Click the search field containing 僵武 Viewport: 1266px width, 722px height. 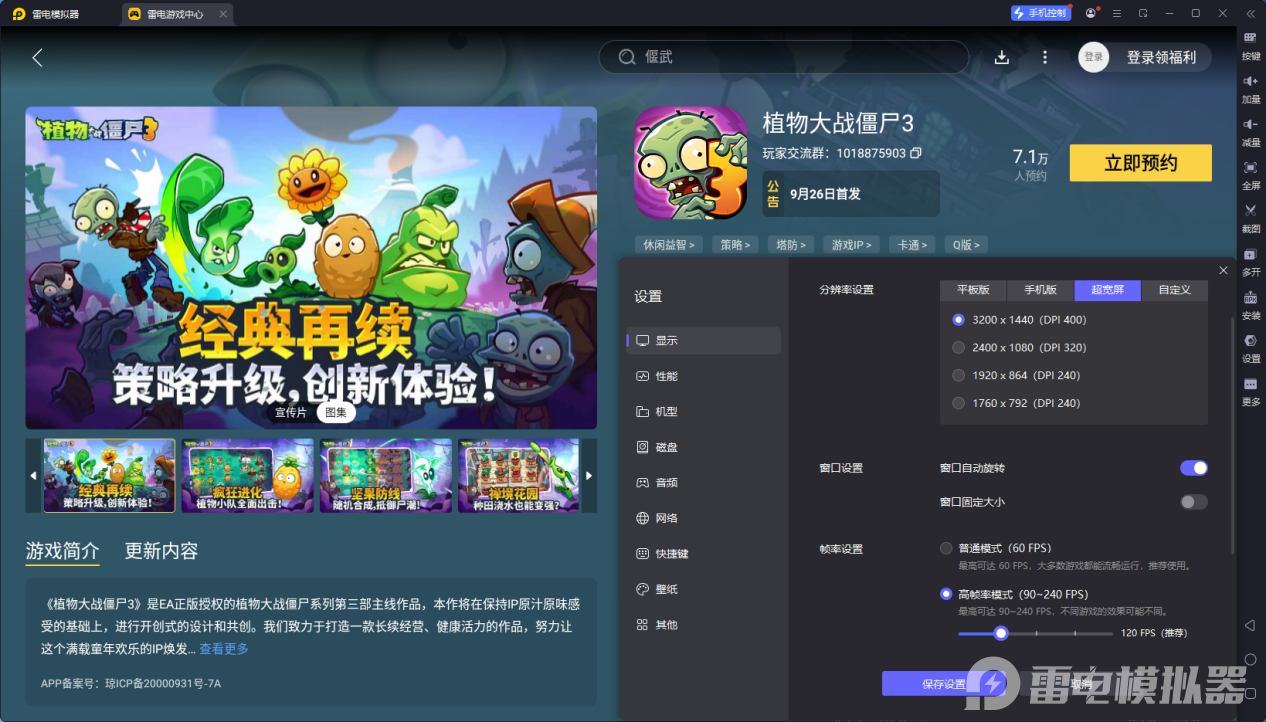click(784, 57)
